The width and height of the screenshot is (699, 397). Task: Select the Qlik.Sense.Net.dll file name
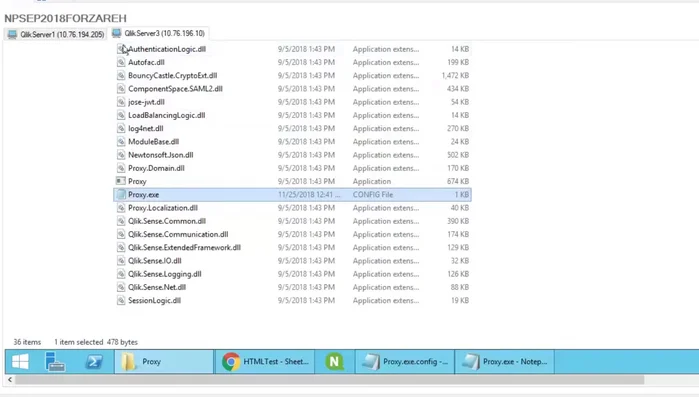click(x=157, y=287)
